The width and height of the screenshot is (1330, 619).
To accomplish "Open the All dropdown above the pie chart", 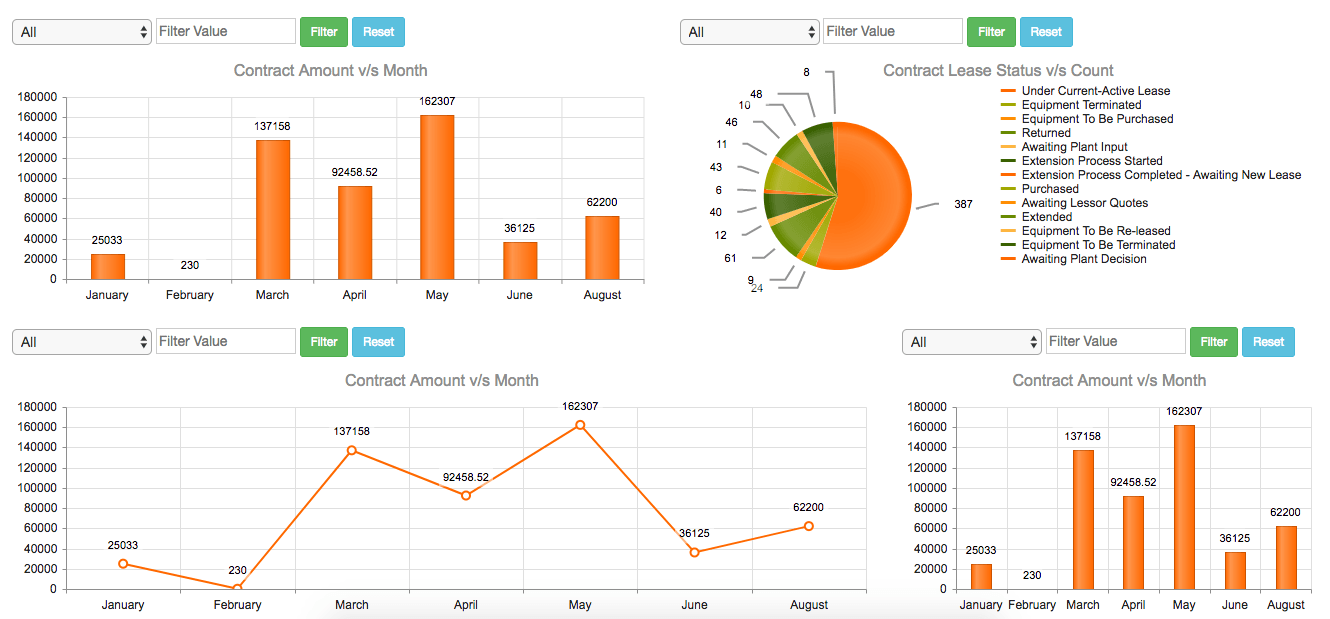I will pos(750,32).
